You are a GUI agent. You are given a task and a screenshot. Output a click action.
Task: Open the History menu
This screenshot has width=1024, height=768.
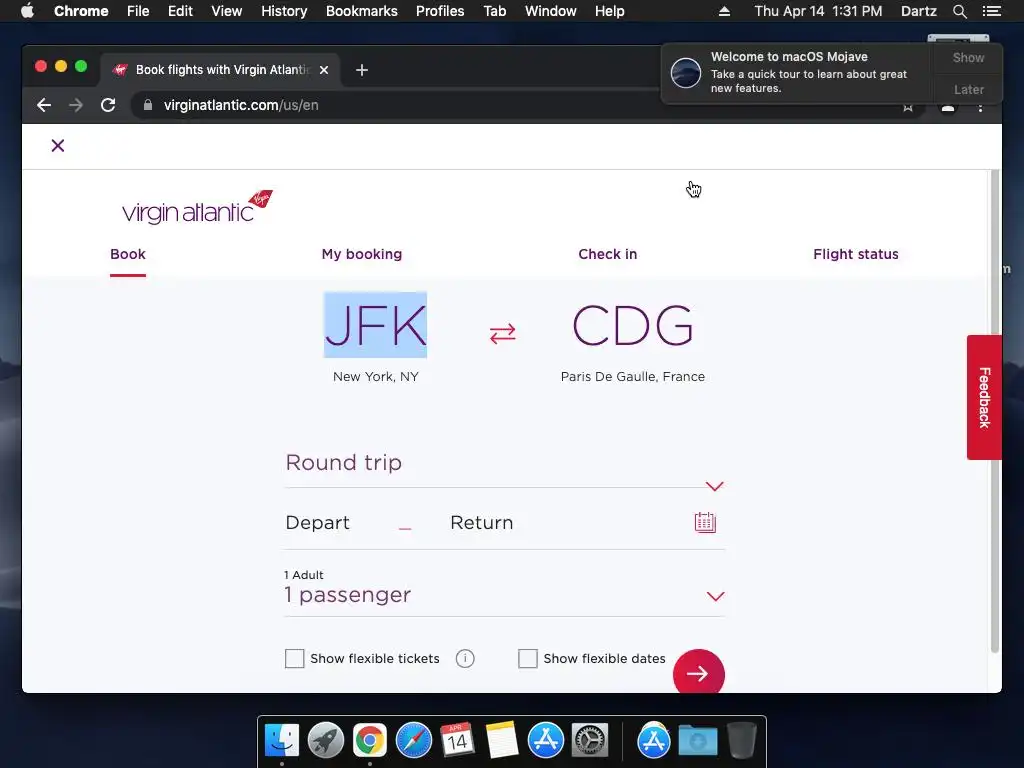pyautogui.click(x=284, y=11)
